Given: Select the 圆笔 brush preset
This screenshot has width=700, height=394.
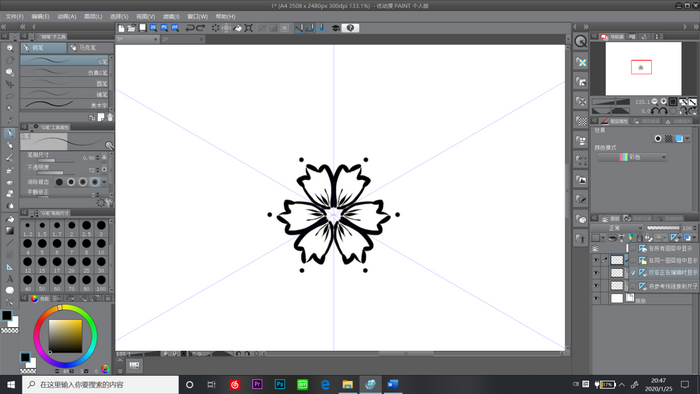Looking at the screenshot, I should tap(65, 83).
